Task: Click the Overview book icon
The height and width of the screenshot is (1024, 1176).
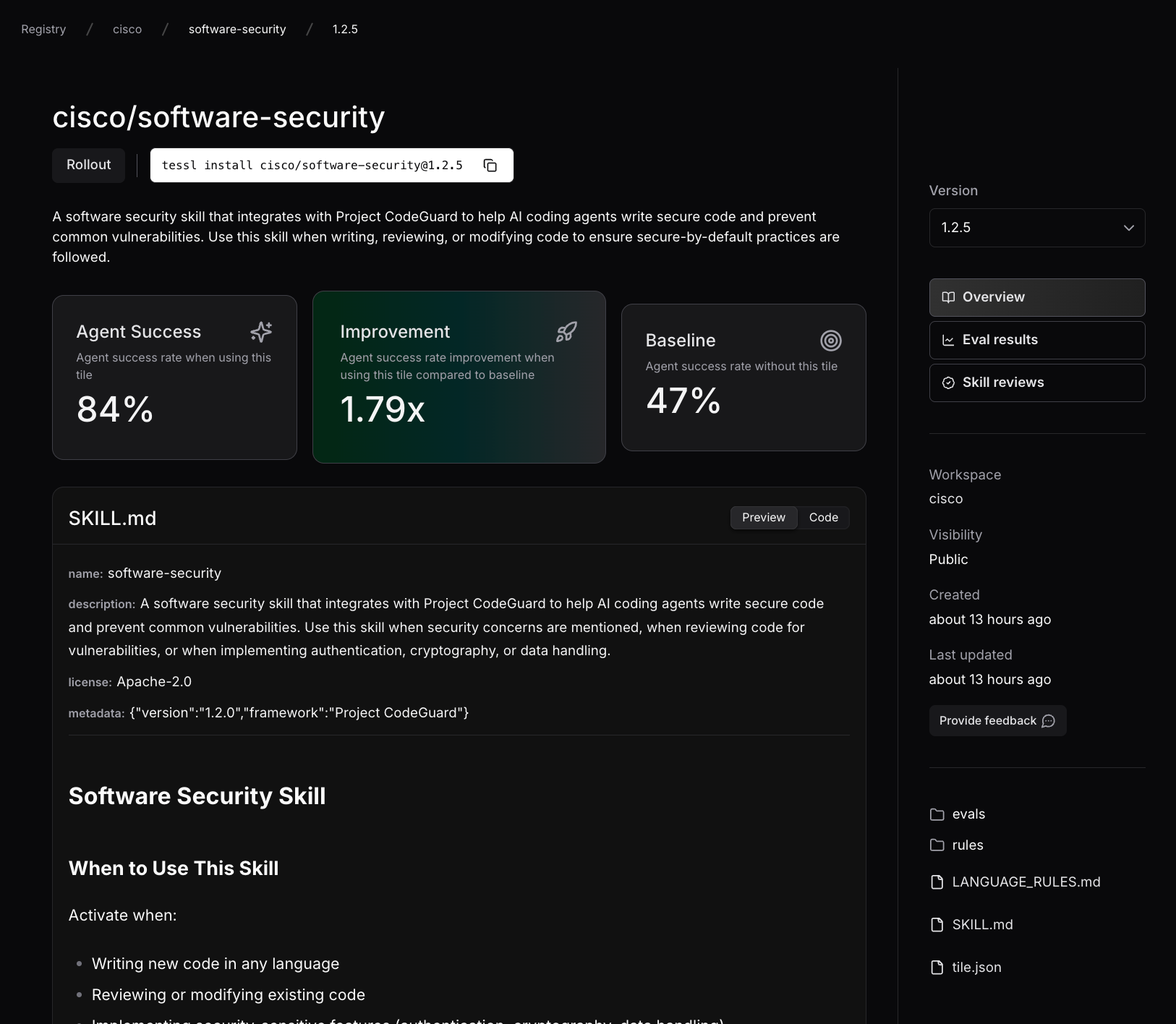Action: [x=948, y=297]
